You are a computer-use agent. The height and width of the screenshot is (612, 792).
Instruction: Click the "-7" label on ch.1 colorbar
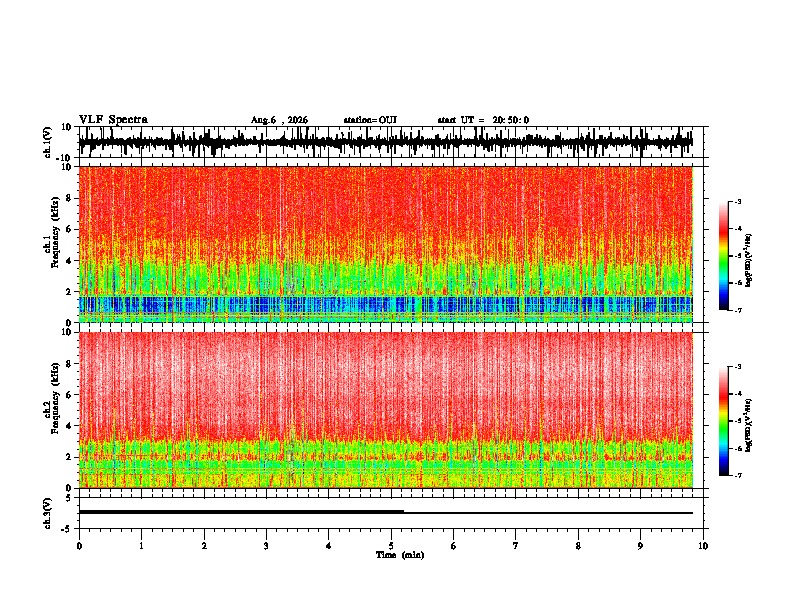click(x=737, y=310)
